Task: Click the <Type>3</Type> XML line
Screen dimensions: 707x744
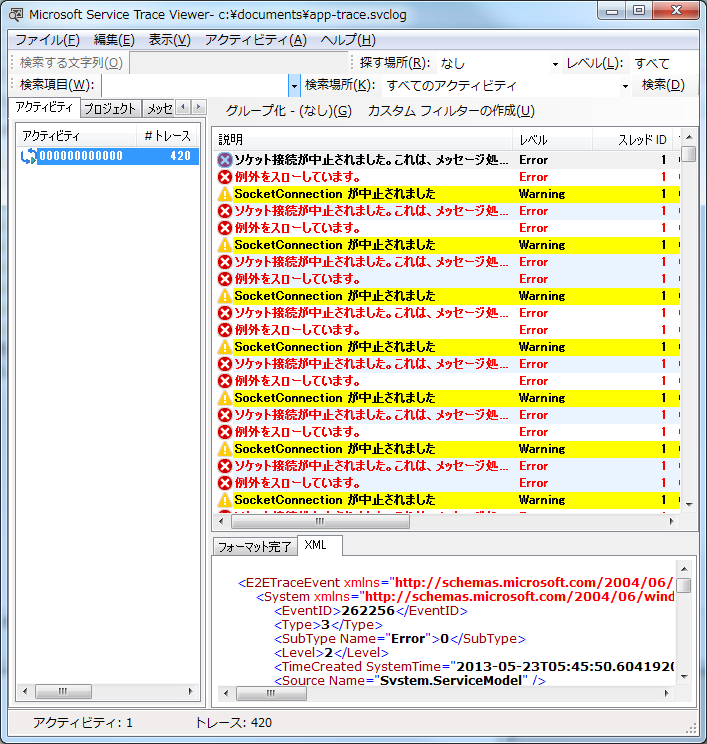Action: (x=328, y=624)
